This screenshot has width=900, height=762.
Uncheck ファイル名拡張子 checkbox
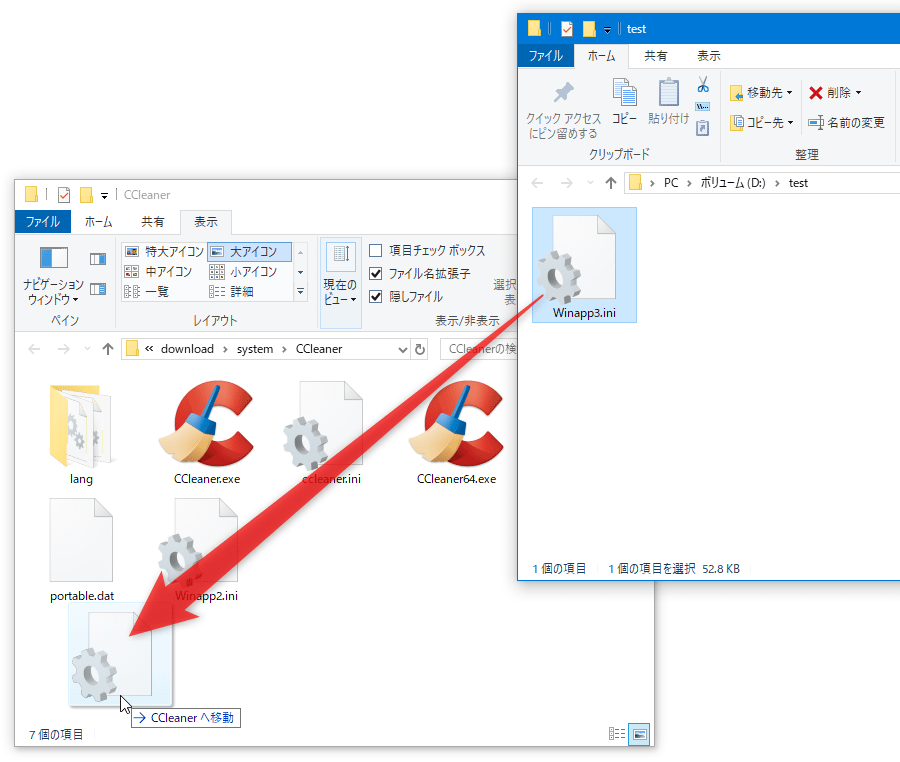tap(375, 274)
